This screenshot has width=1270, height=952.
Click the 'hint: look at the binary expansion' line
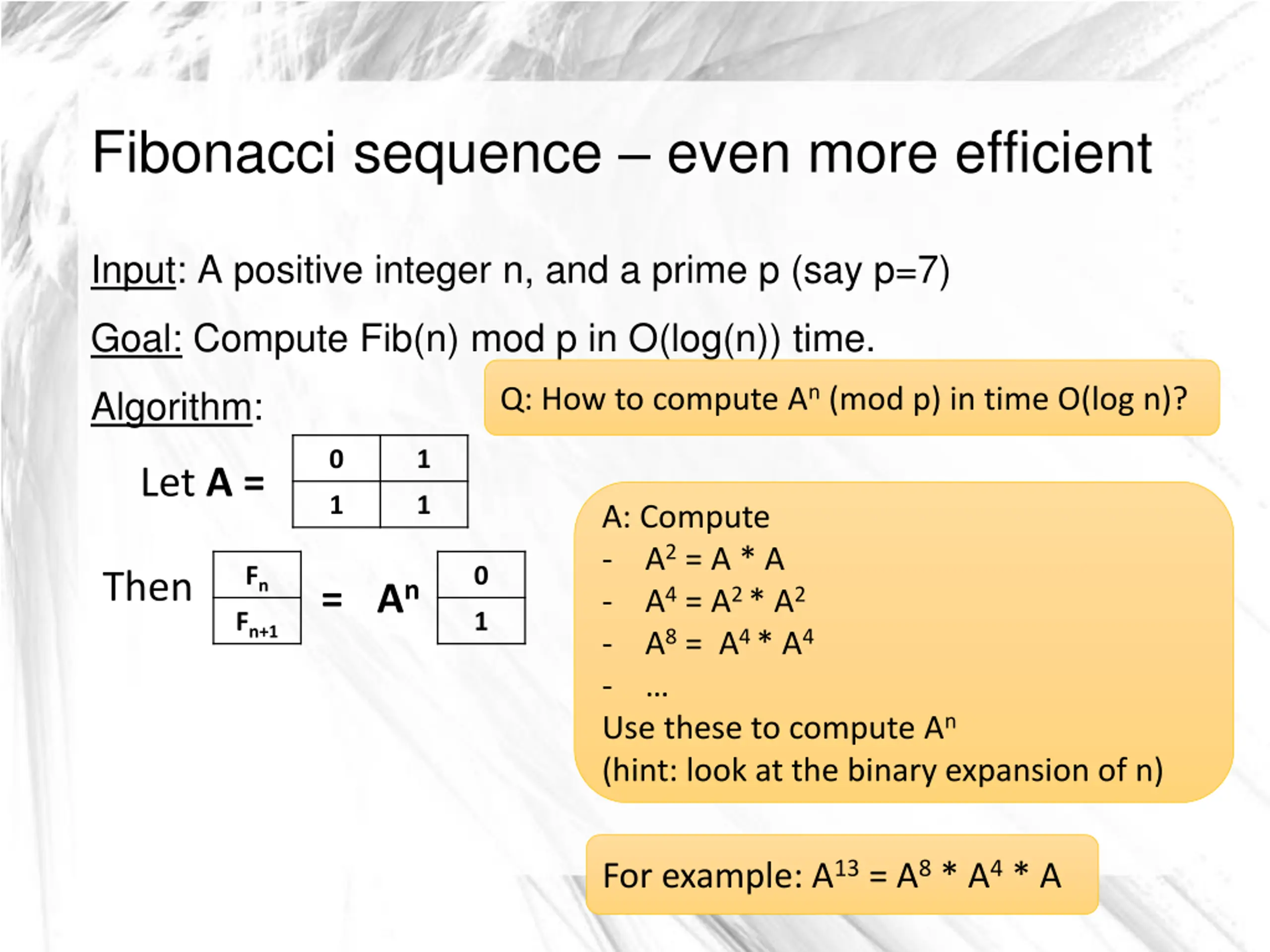click(x=883, y=770)
